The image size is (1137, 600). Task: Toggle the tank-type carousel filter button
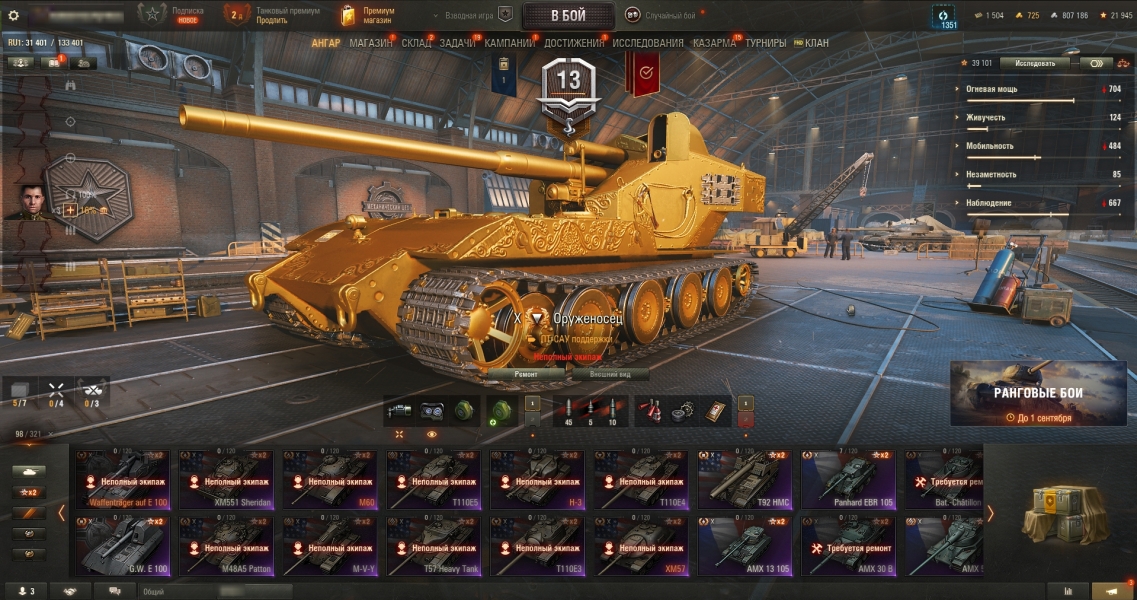coord(29,472)
